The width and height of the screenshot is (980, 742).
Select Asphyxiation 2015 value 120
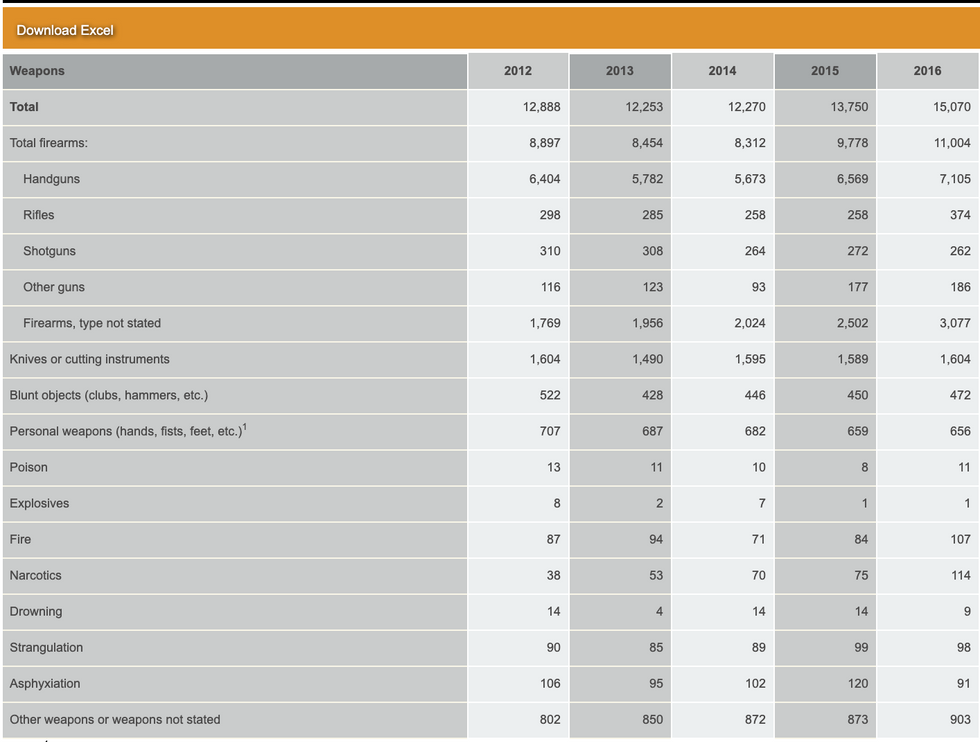(x=858, y=684)
